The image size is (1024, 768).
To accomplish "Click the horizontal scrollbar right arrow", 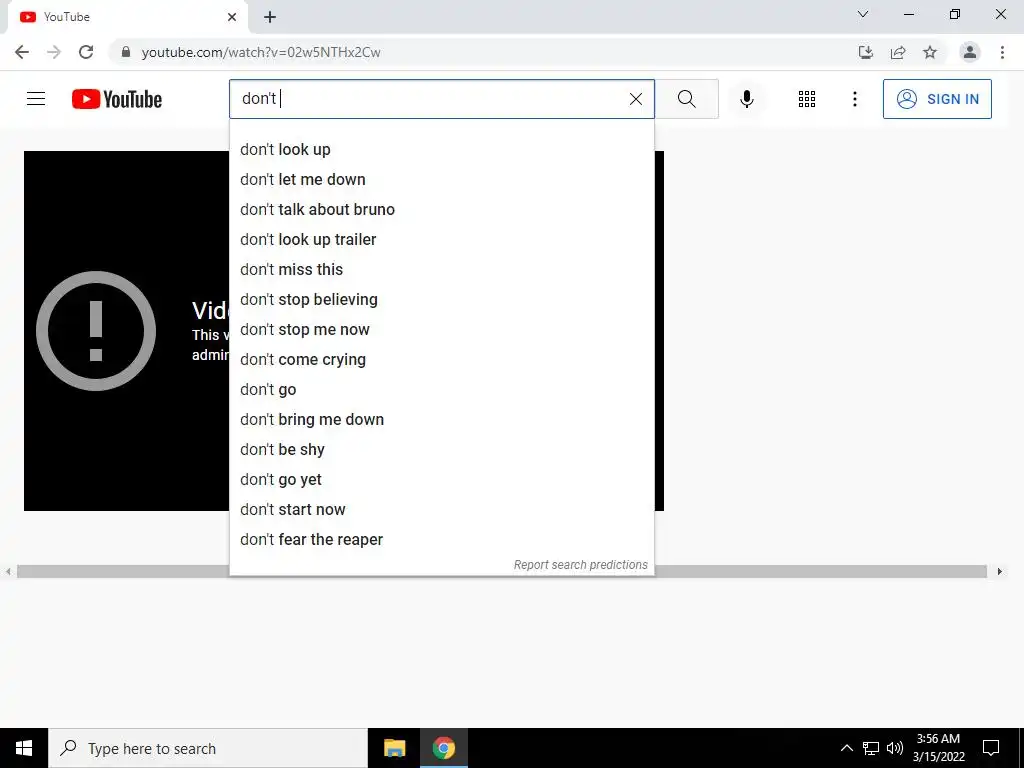I will pyautogui.click(x=999, y=571).
